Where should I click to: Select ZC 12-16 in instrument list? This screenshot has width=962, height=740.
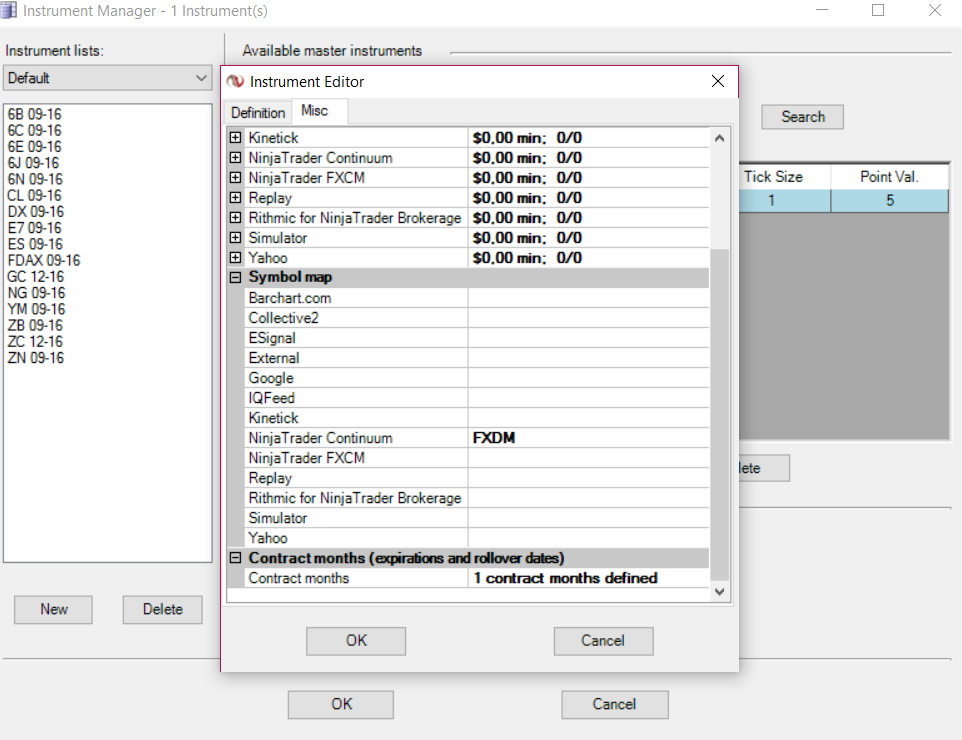pyautogui.click(x=35, y=342)
